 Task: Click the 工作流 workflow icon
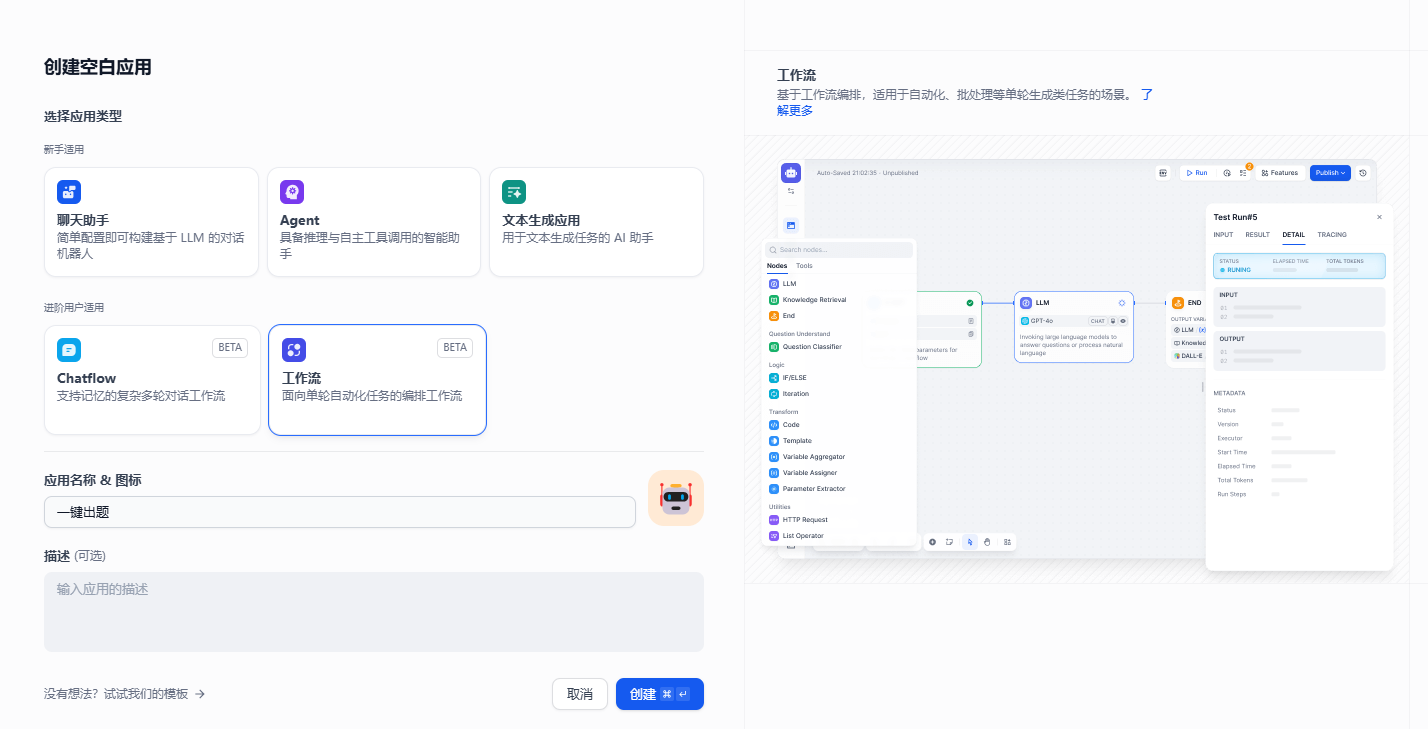click(294, 350)
